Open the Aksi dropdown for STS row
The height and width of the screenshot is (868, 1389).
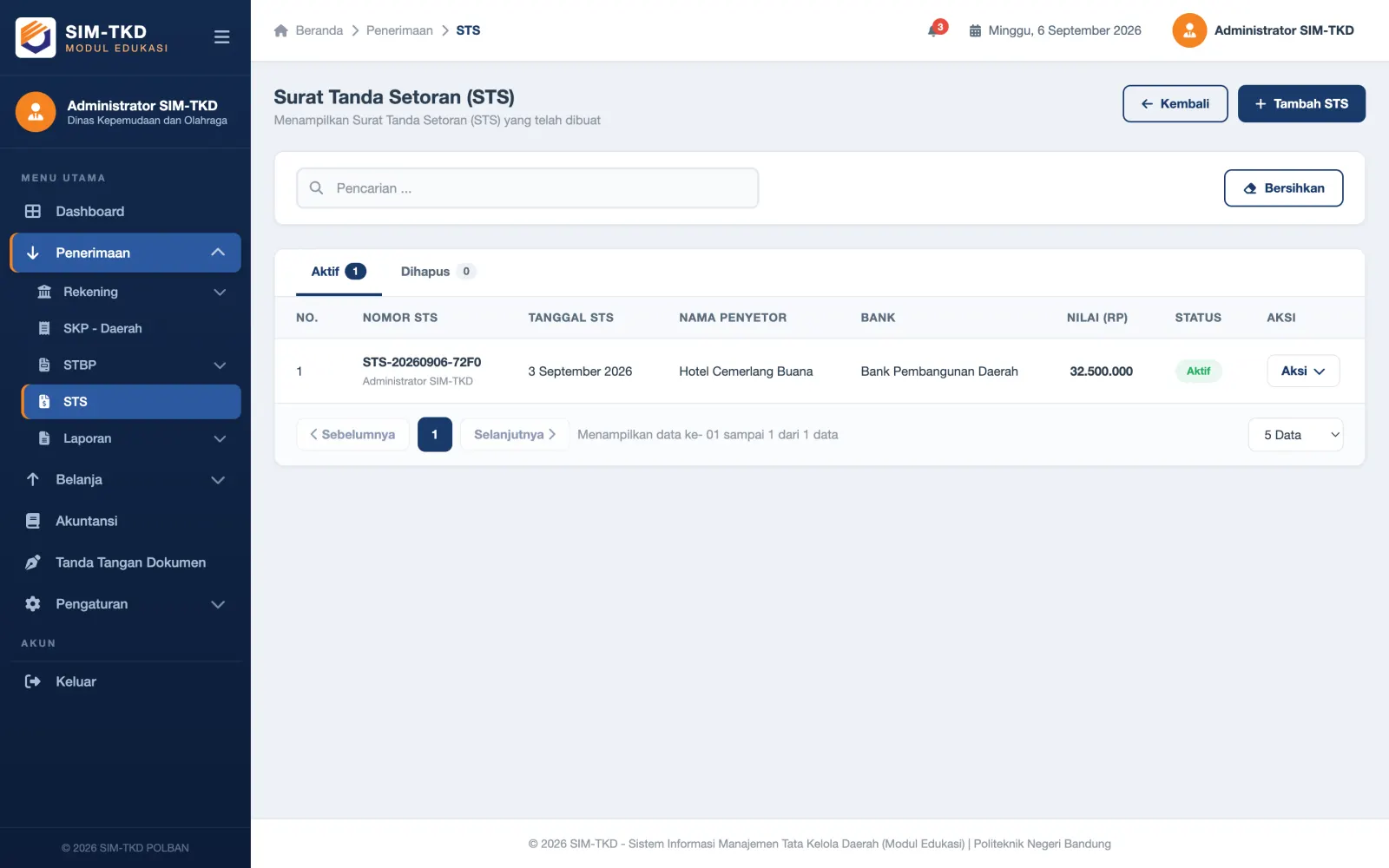coord(1303,371)
